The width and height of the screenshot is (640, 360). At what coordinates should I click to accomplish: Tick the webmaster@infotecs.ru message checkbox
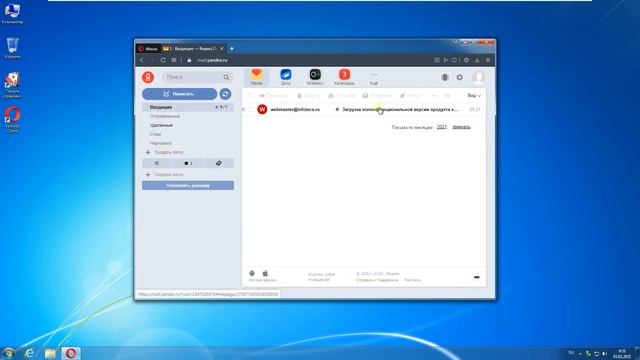251,109
